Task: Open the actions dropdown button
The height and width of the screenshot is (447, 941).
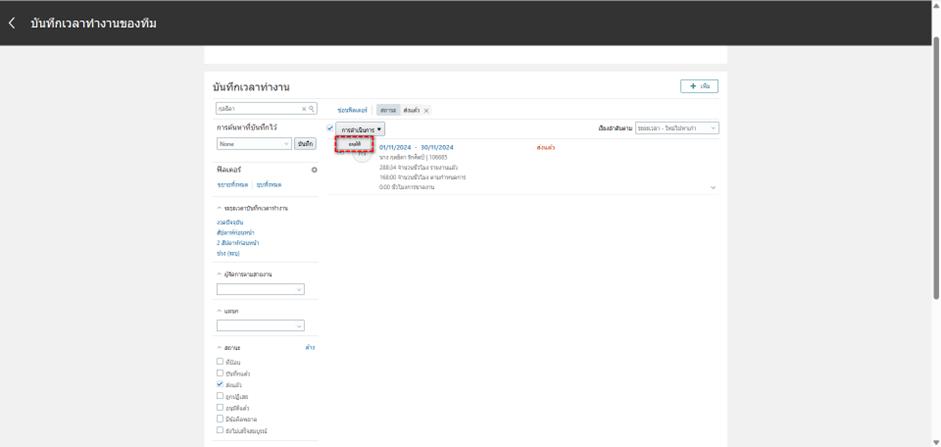Action: tap(360, 130)
